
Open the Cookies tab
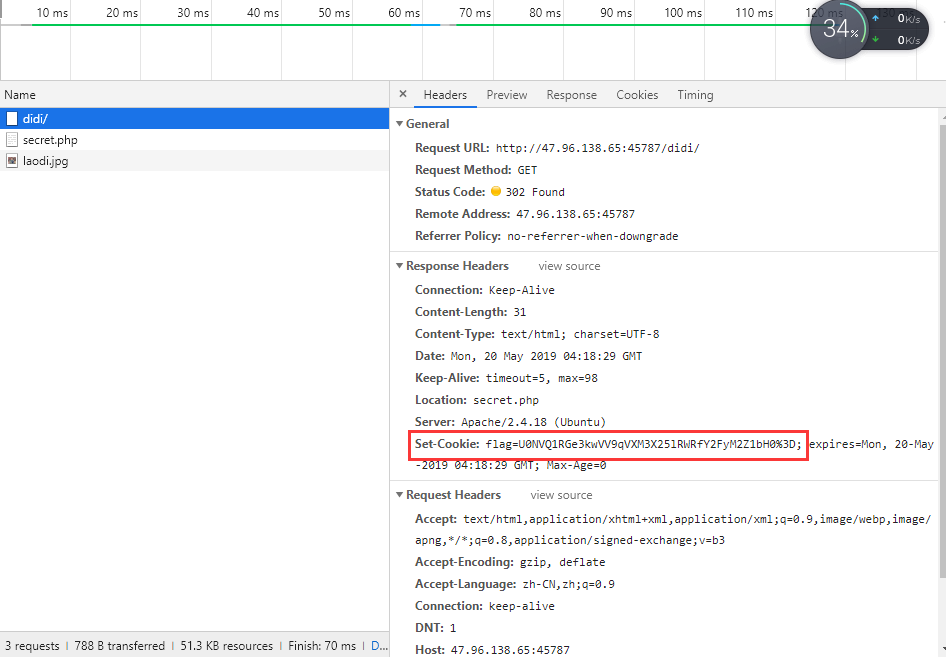point(637,95)
